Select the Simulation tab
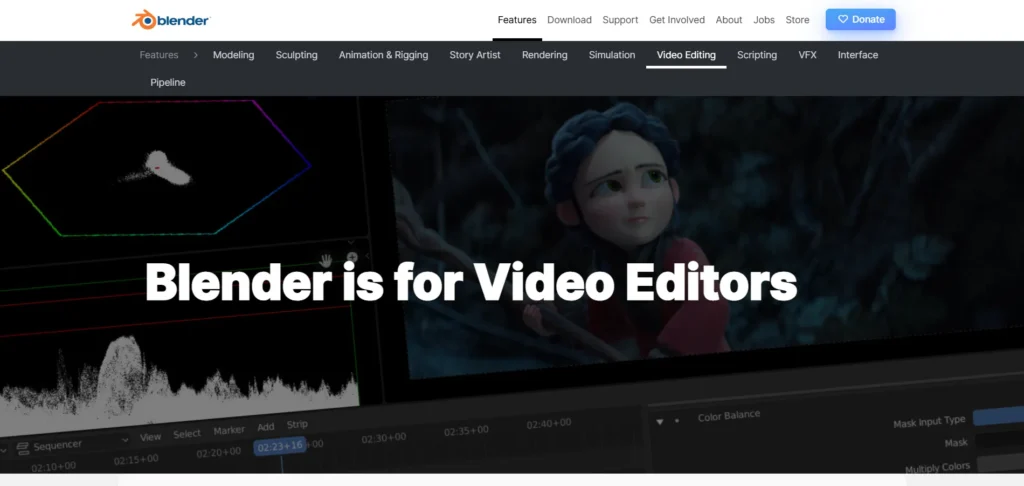Image resolution: width=1024 pixels, height=486 pixels. tap(611, 55)
